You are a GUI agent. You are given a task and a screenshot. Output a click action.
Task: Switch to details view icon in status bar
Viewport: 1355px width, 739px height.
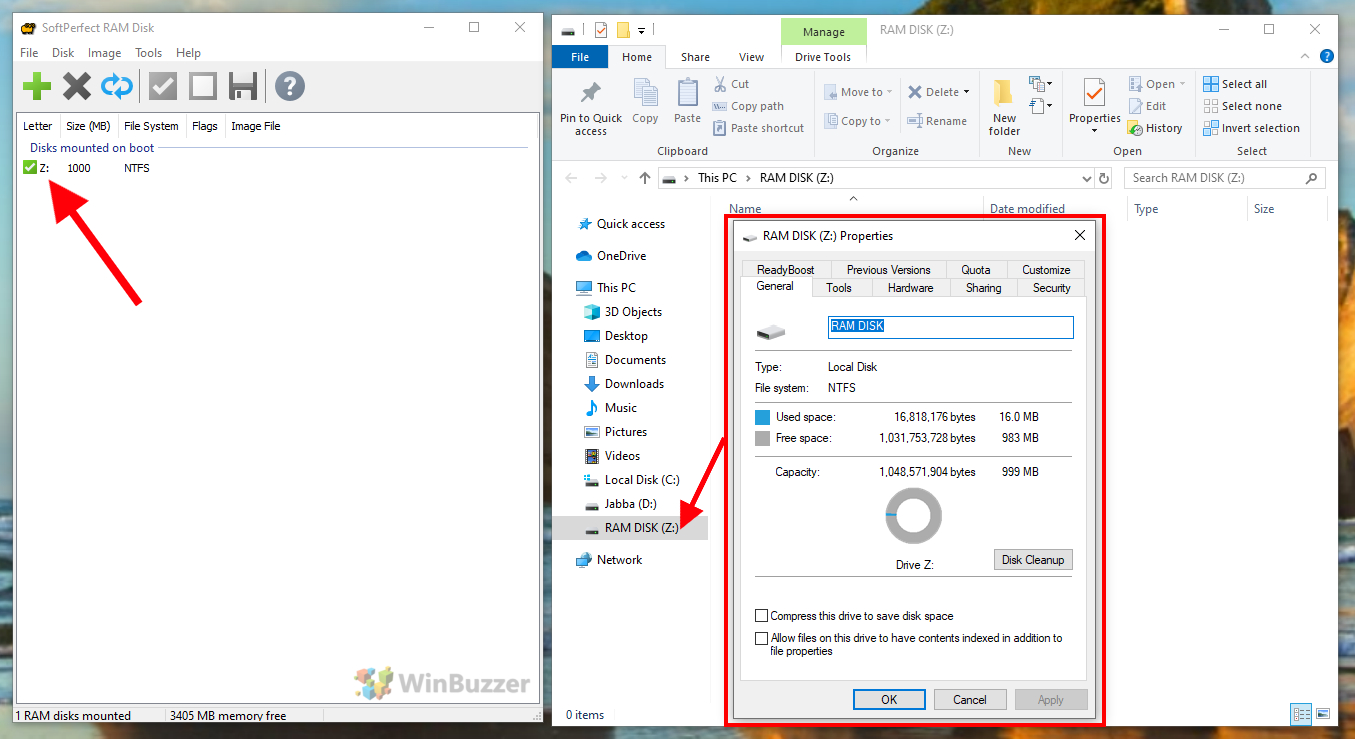1301,714
